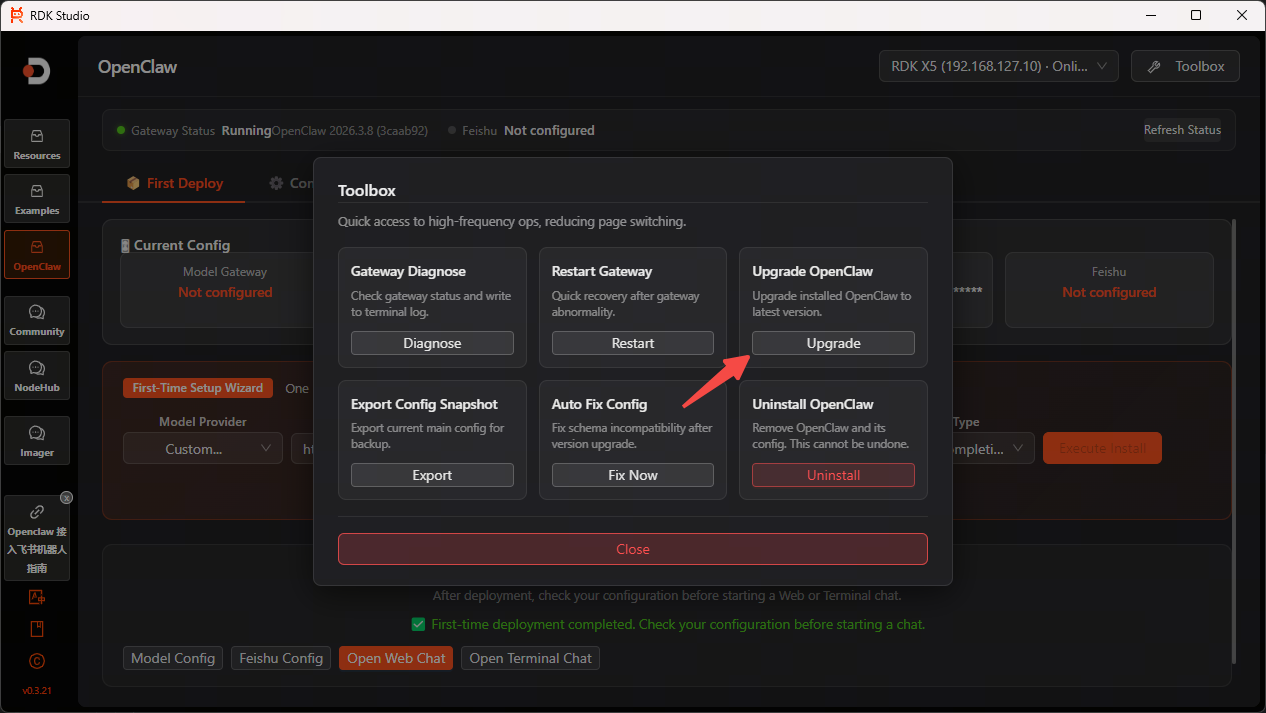The image size is (1266, 713).
Task: Maximize the RDK Studio window
Action: (1196, 15)
